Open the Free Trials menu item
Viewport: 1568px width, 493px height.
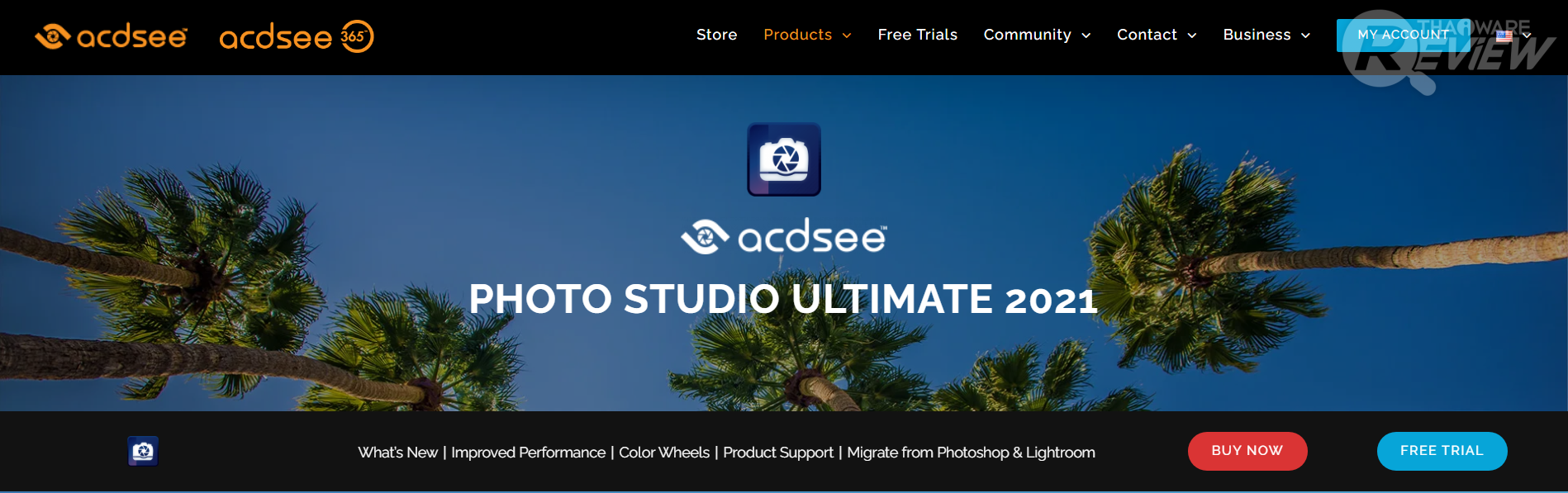pyautogui.click(x=918, y=35)
